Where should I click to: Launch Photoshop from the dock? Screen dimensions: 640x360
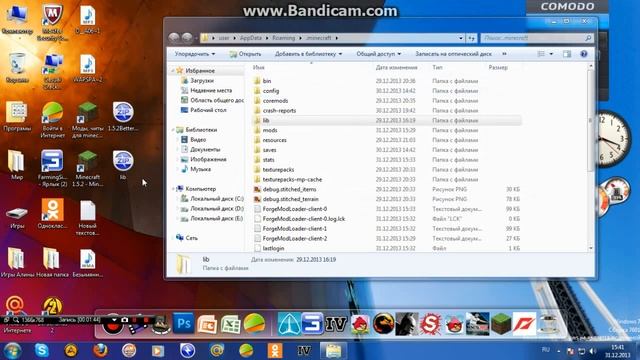tap(183, 324)
